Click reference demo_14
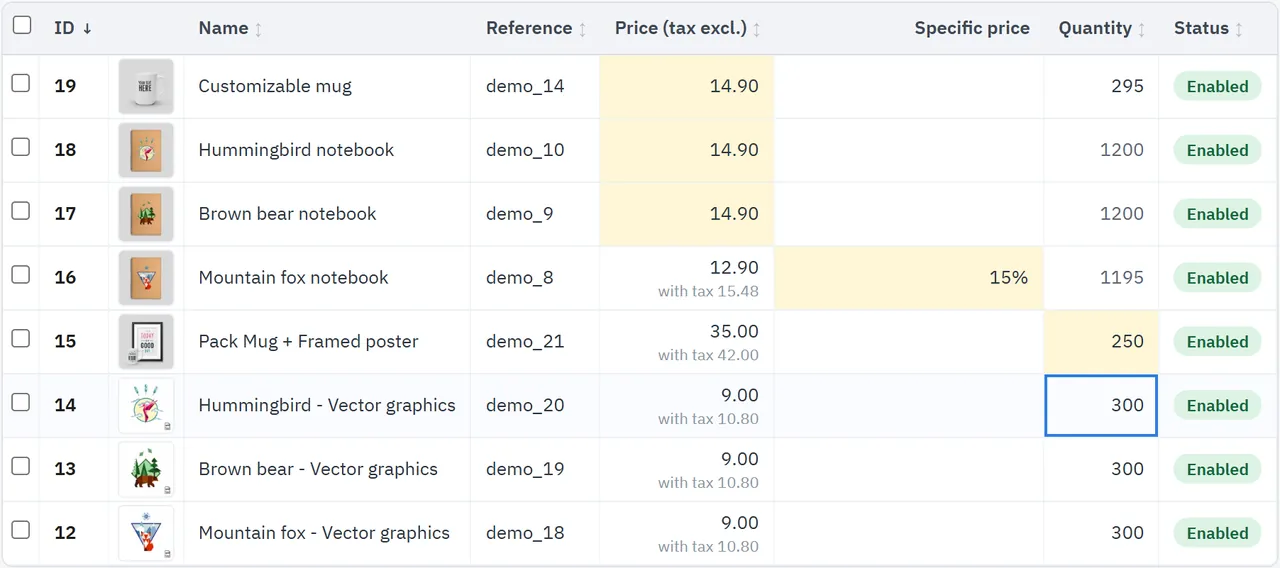Screen dimensions: 1280x568 (525, 86)
